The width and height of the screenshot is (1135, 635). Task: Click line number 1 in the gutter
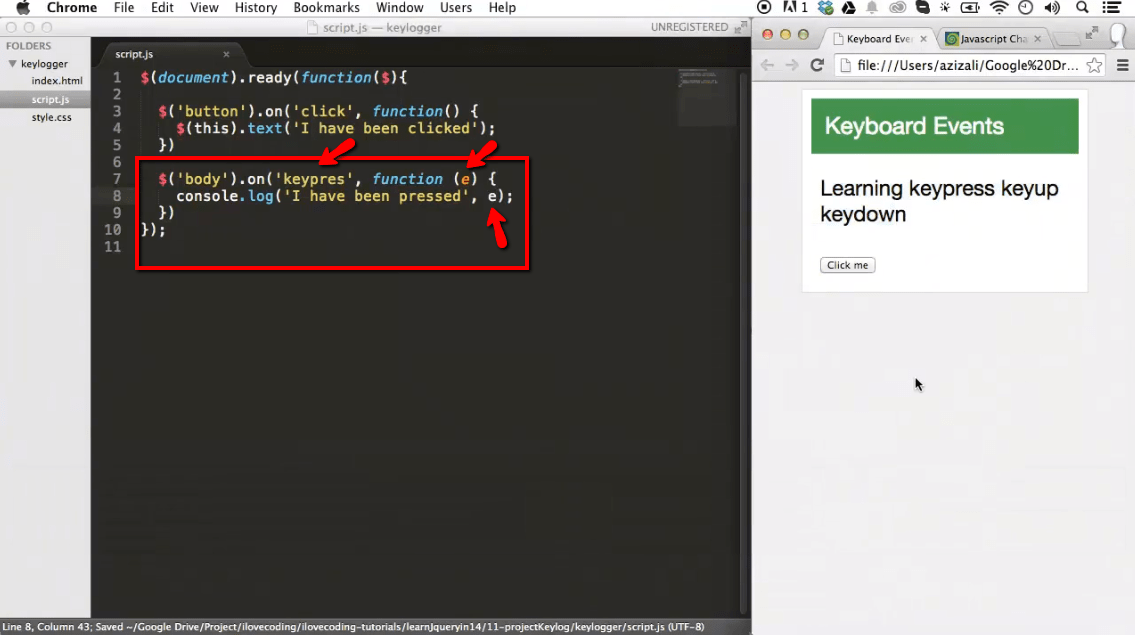(117, 77)
